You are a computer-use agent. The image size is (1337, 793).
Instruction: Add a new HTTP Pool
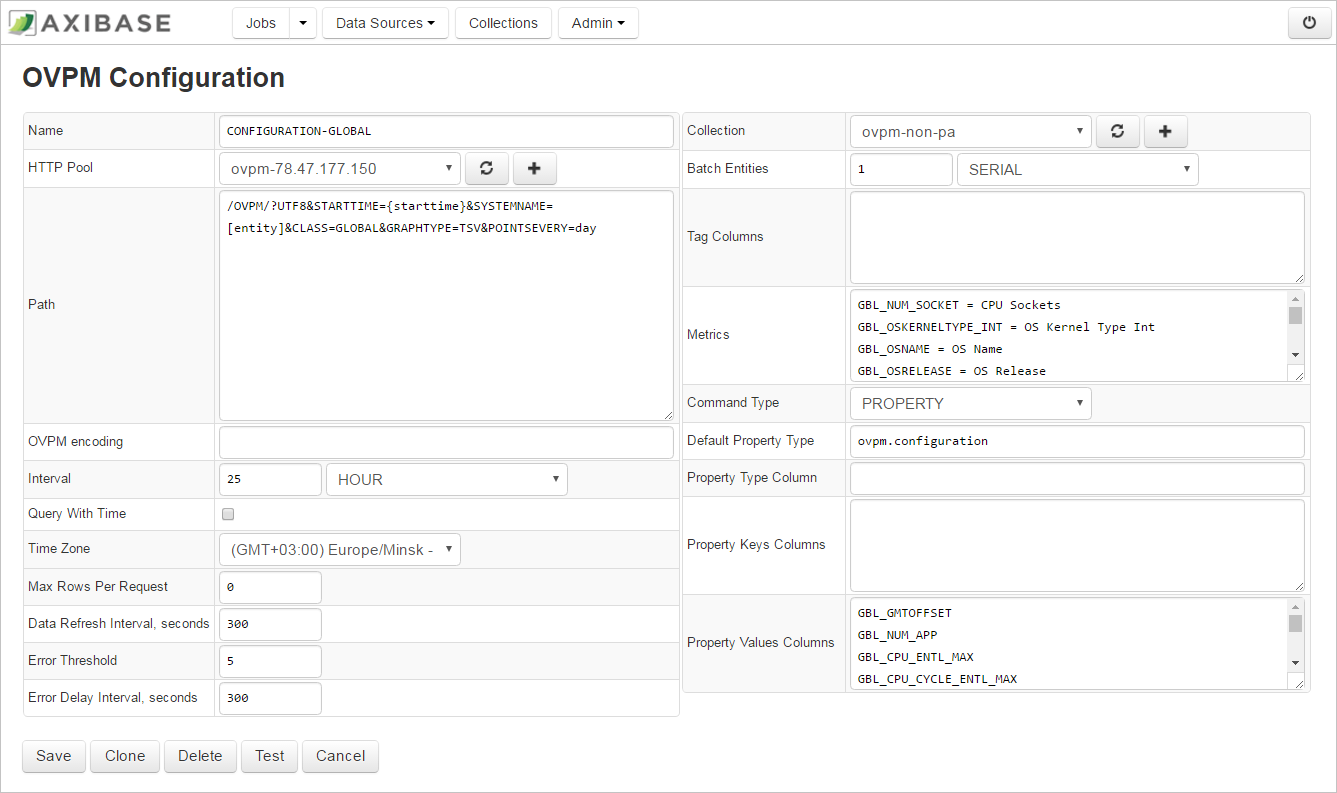tap(534, 169)
